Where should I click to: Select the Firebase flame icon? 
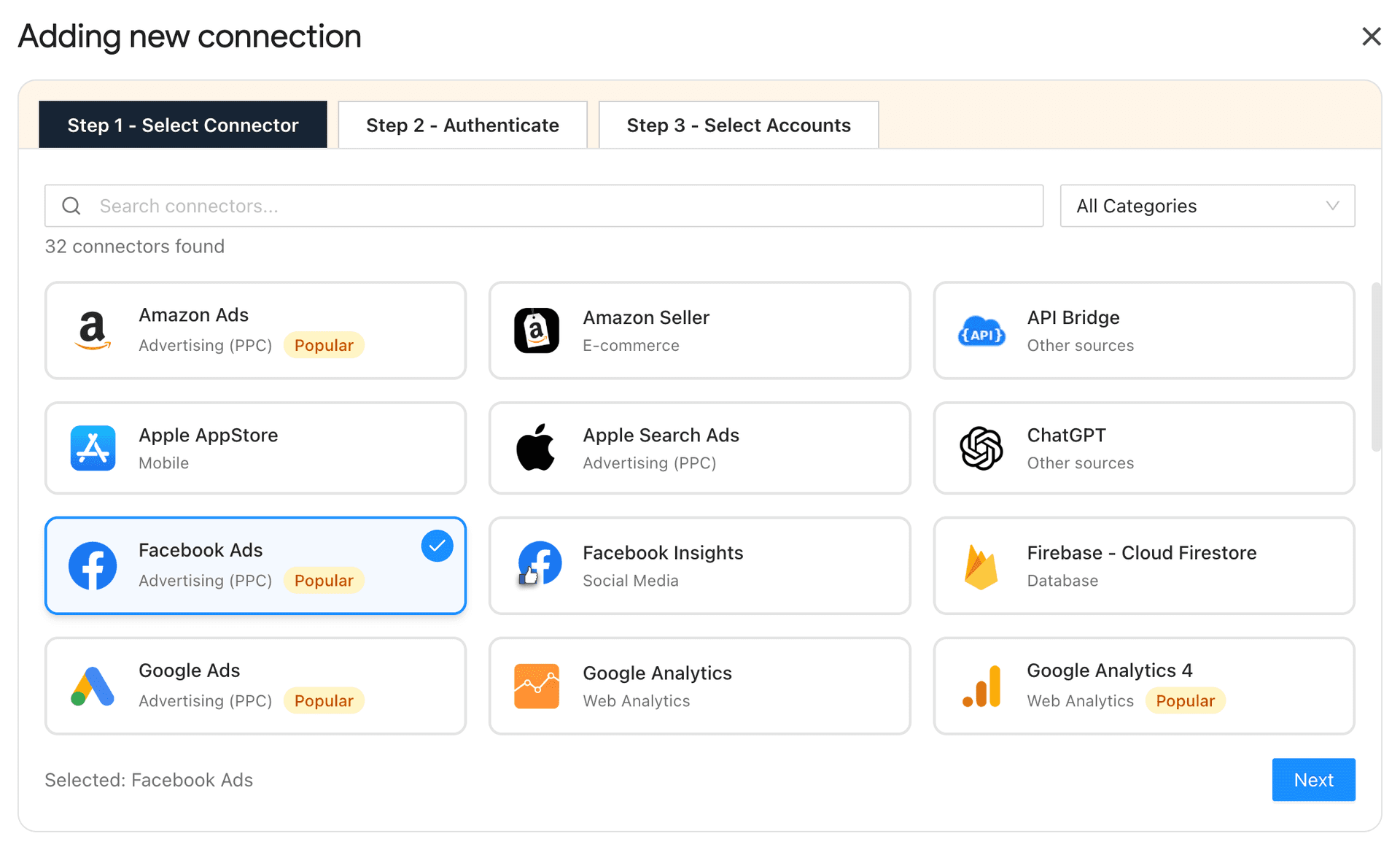981,565
